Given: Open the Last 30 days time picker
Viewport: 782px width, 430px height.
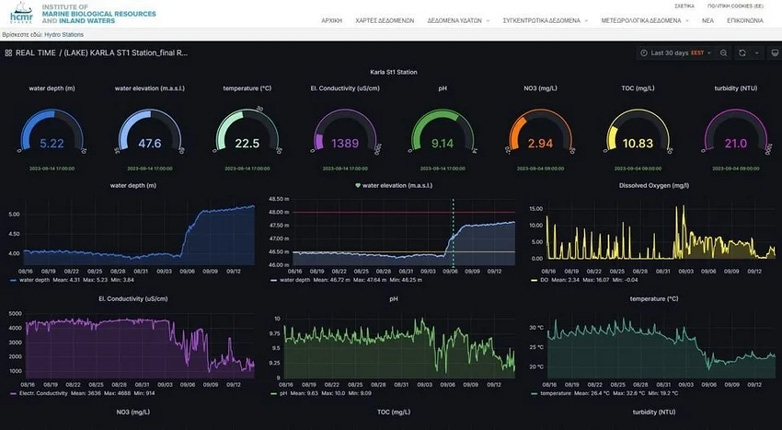Looking at the screenshot, I should [676, 52].
